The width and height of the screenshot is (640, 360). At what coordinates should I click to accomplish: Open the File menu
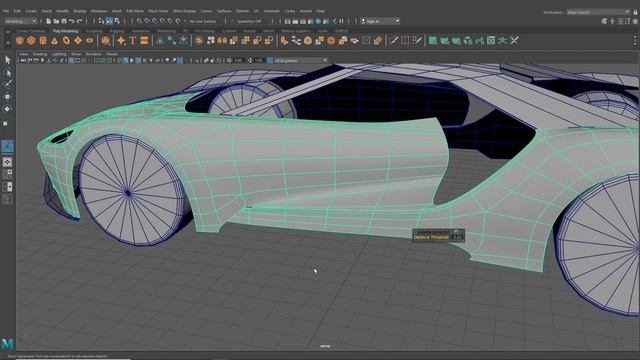point(6,11)
